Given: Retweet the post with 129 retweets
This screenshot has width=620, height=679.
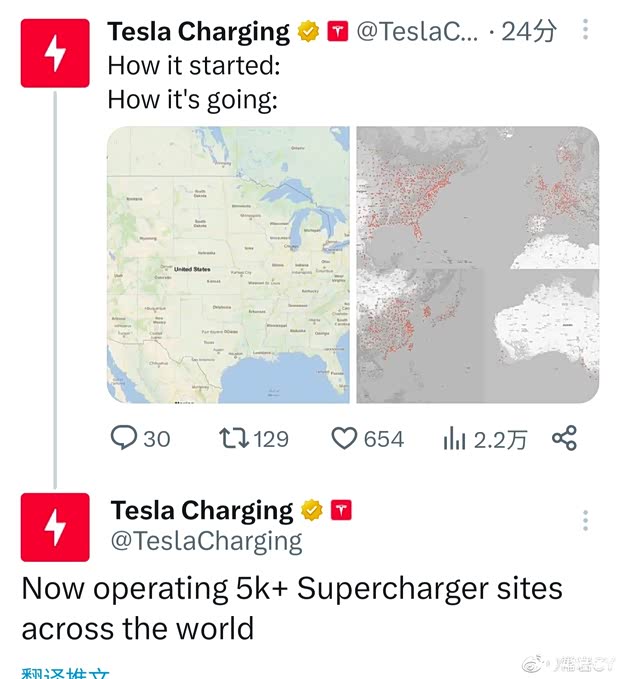Looking at the screenshot, I should click(231, 438).
